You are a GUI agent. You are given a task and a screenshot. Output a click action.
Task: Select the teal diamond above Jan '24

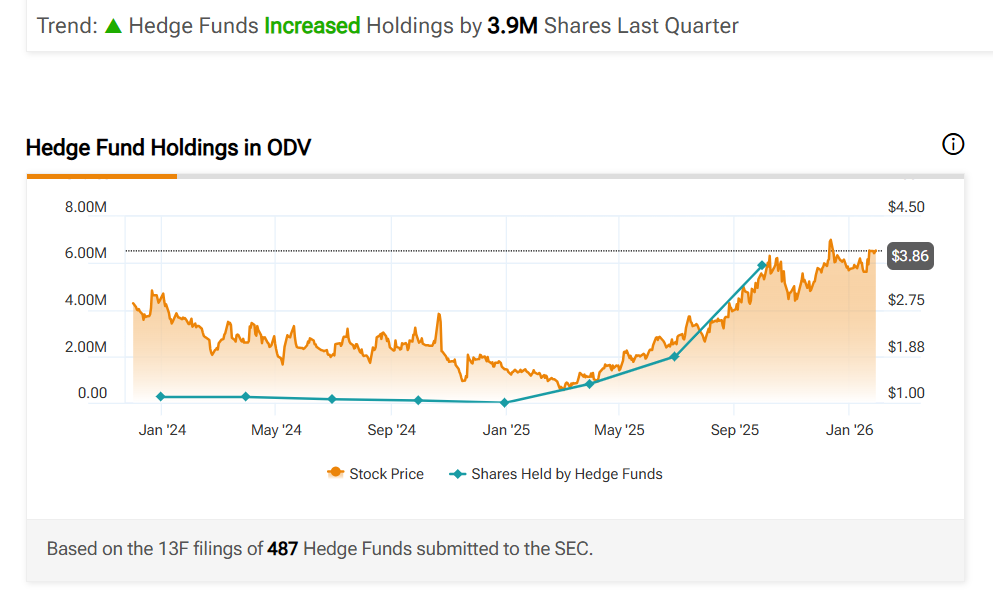pos(161,397)
